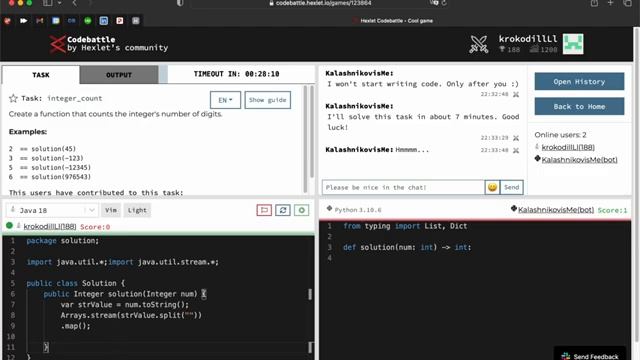Open a new Safari tab with plus icon
This screenshot has height=360, width=640.
611,3
